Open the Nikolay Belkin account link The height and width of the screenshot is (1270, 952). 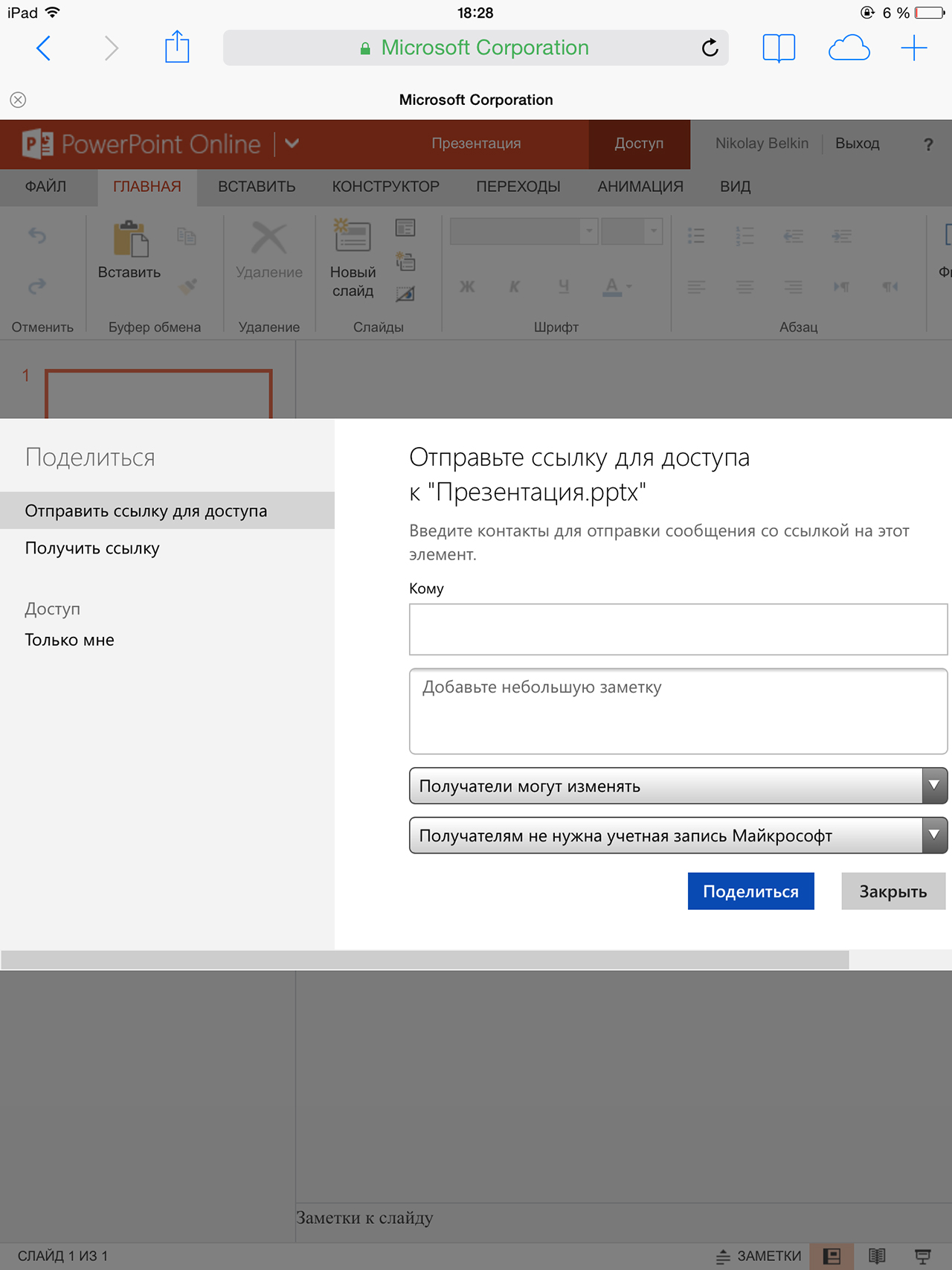pyautogui.click(x=762, y=144)
